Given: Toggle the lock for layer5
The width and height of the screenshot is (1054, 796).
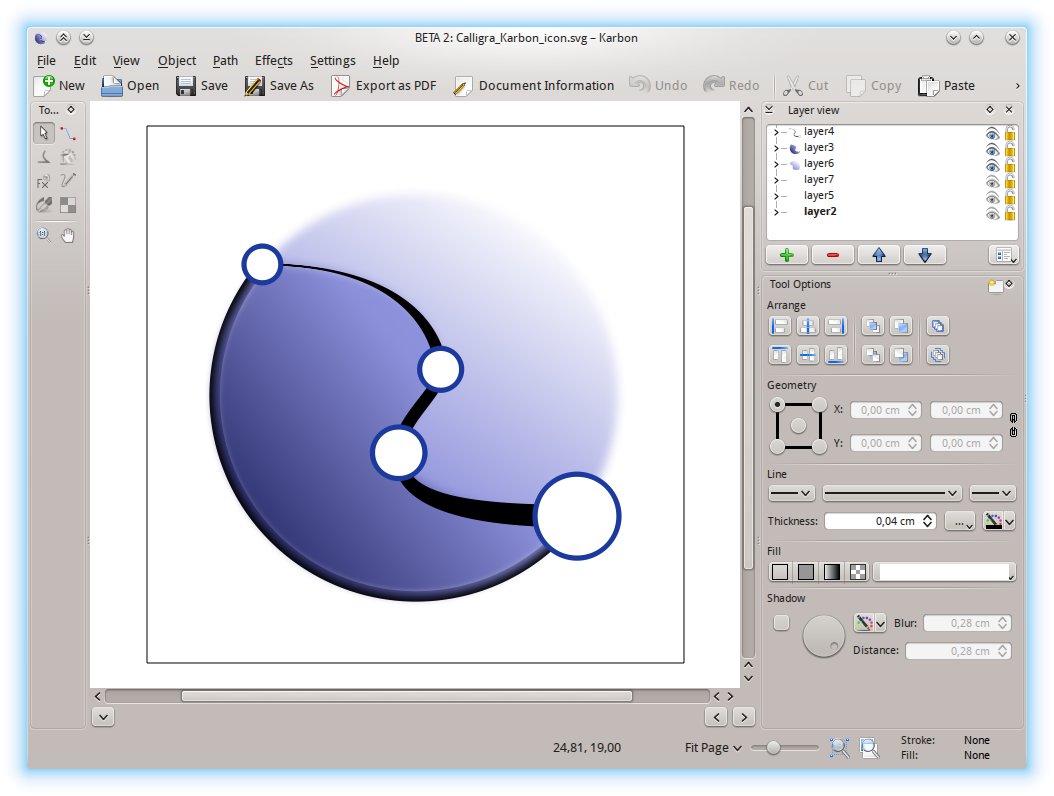Looking at the screenshot, I should tap(1010, 197).
